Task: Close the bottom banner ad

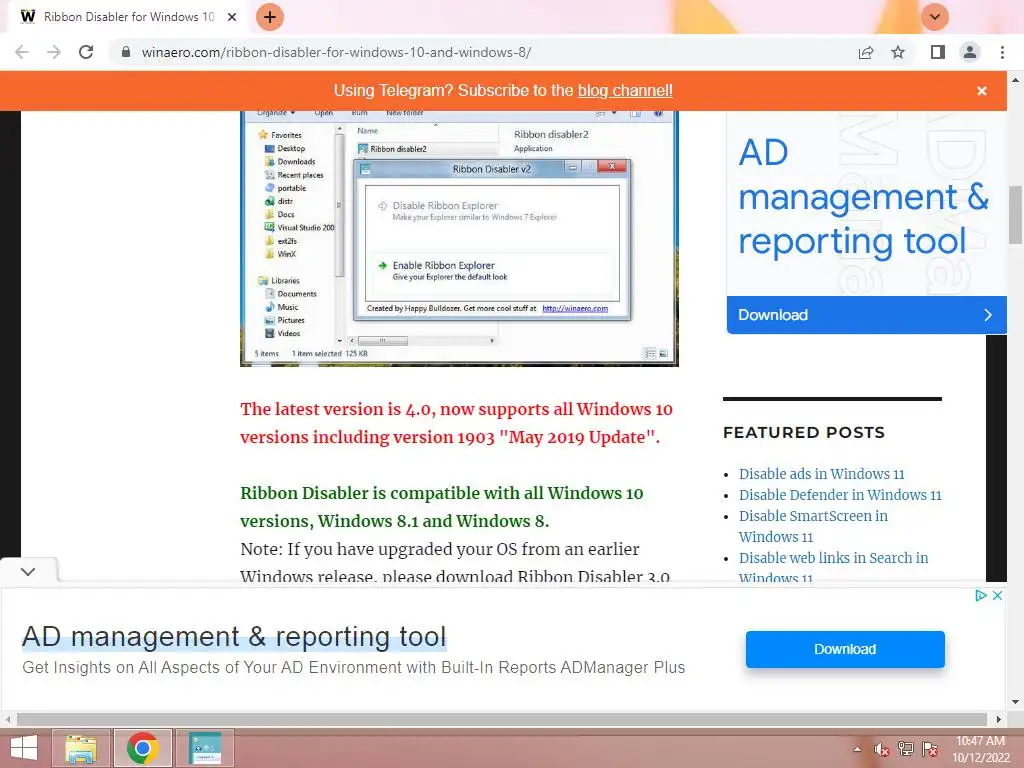Action: pyautogui.click(x=997, y=596)
